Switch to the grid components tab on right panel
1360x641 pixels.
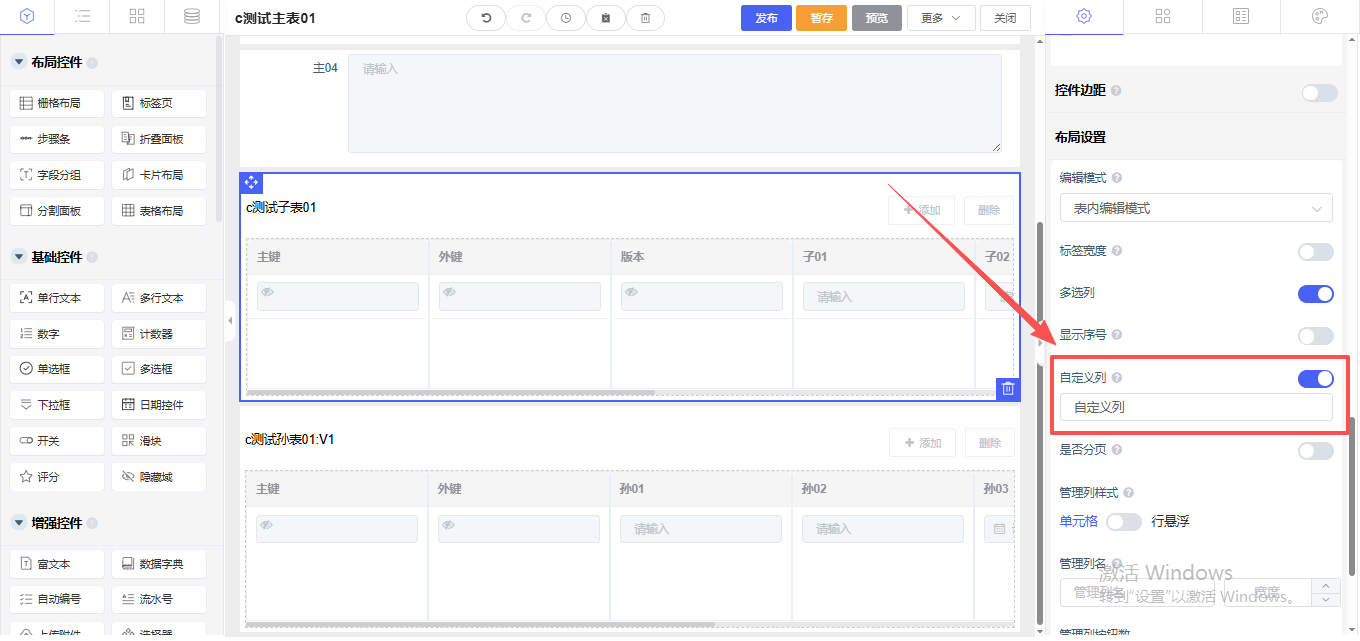[1162, 17]
